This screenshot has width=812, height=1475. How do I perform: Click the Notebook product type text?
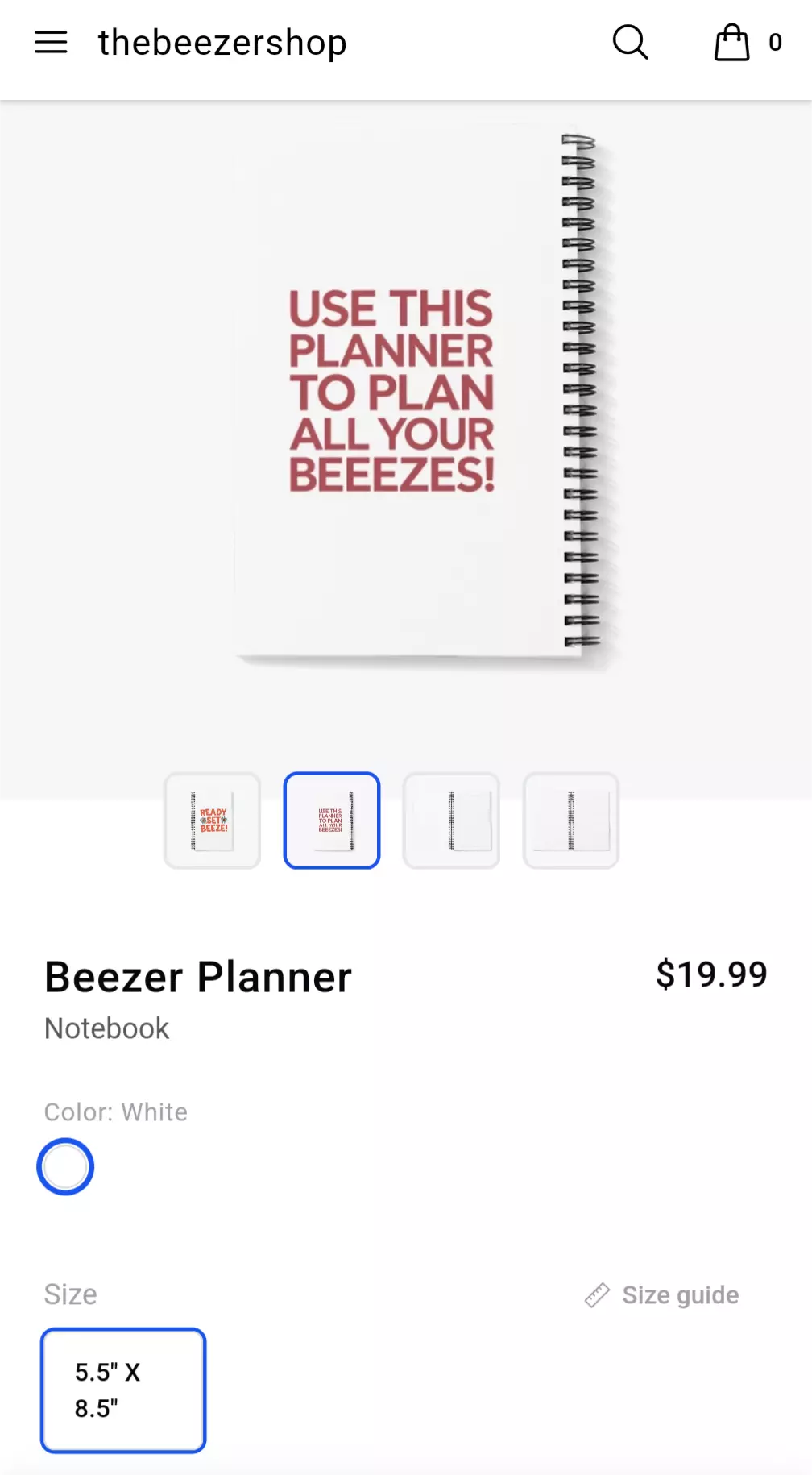point(107,1028)
